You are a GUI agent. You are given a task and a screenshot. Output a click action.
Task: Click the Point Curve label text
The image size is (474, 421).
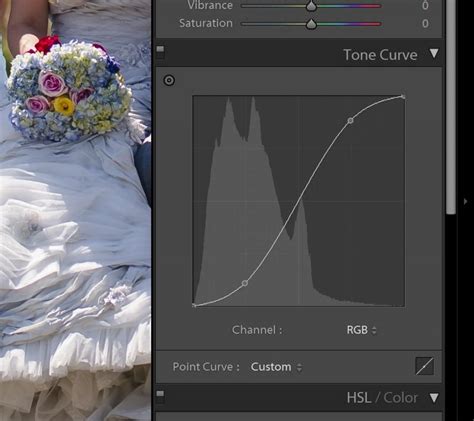pos(206,367)
